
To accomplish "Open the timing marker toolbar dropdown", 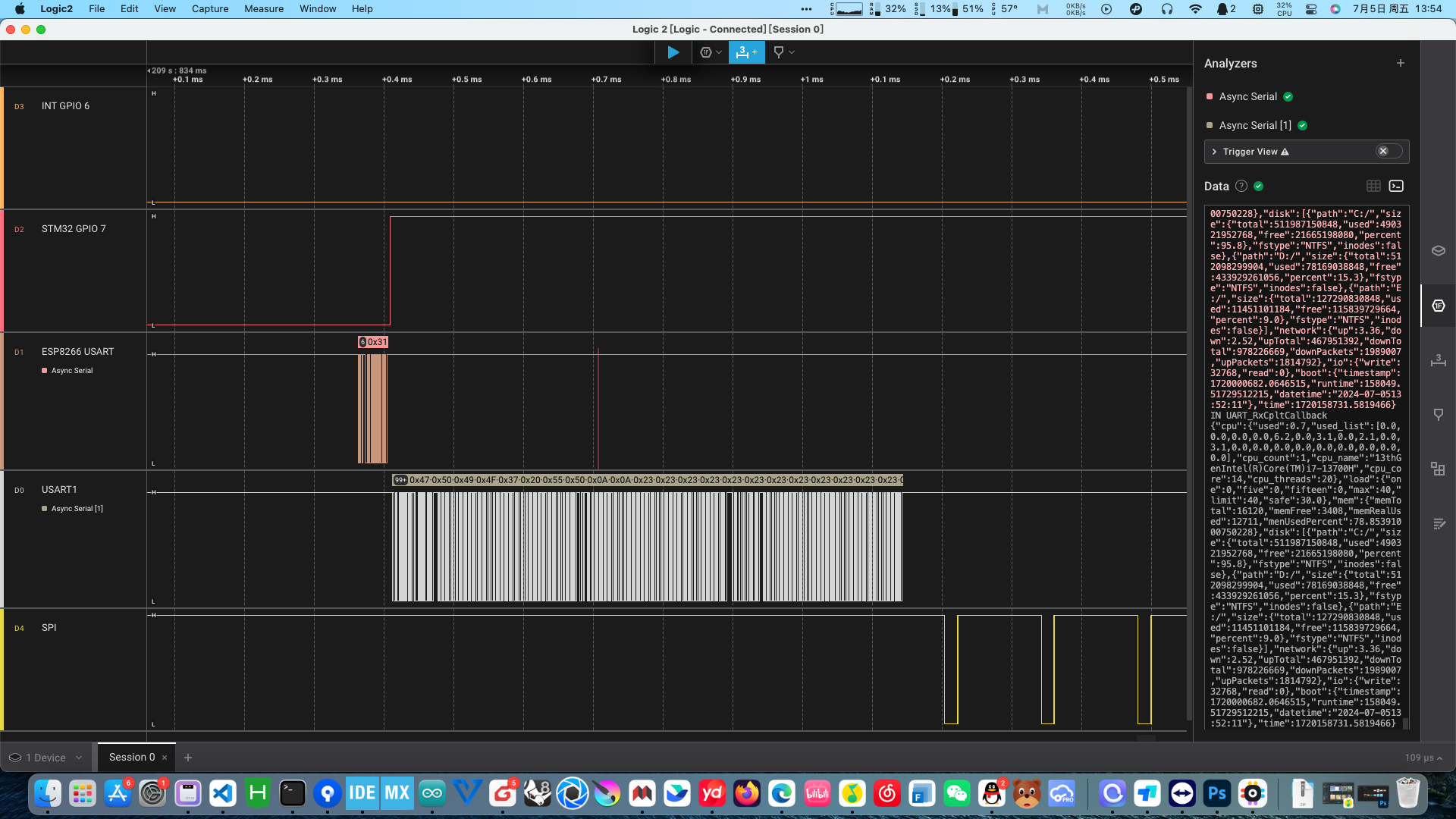I will (792, 52).
